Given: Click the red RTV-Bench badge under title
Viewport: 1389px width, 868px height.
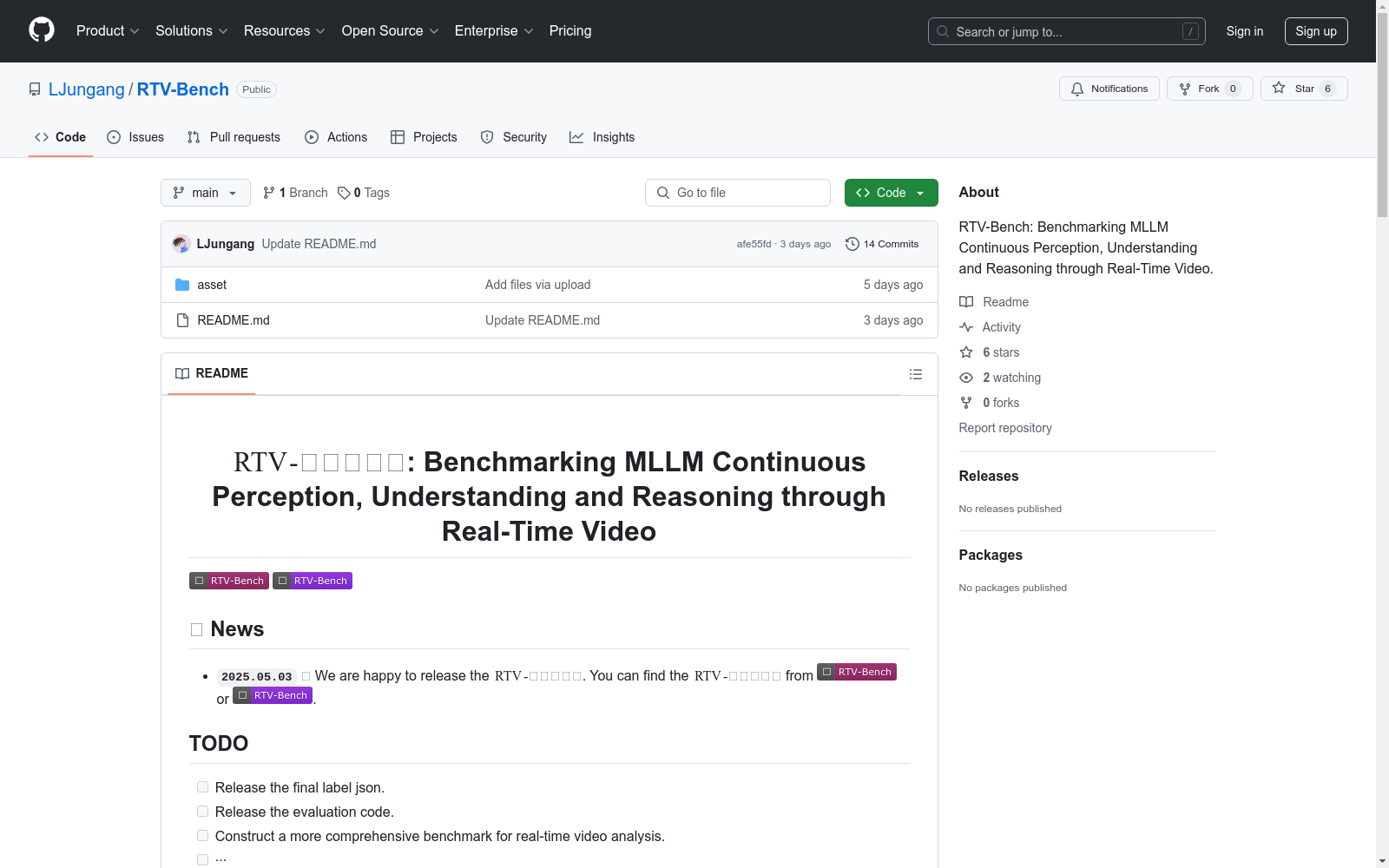Looking at the screenshot, I should pos(229,581).
